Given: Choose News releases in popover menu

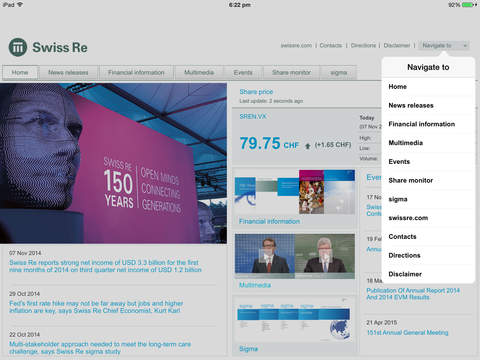Looking at the screenshot, I should click(428, 105).
